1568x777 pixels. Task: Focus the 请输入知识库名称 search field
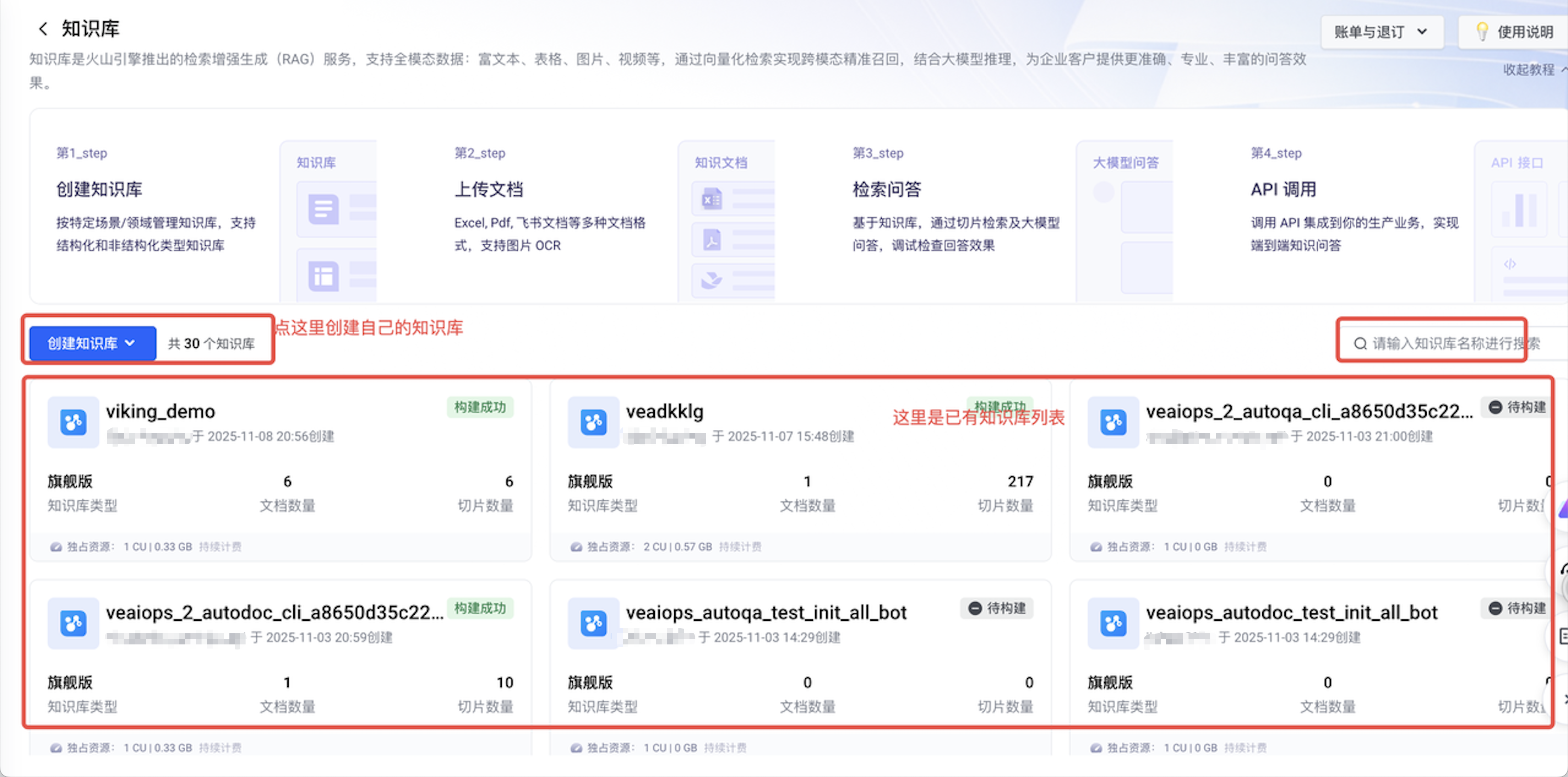click(1455, 344)
